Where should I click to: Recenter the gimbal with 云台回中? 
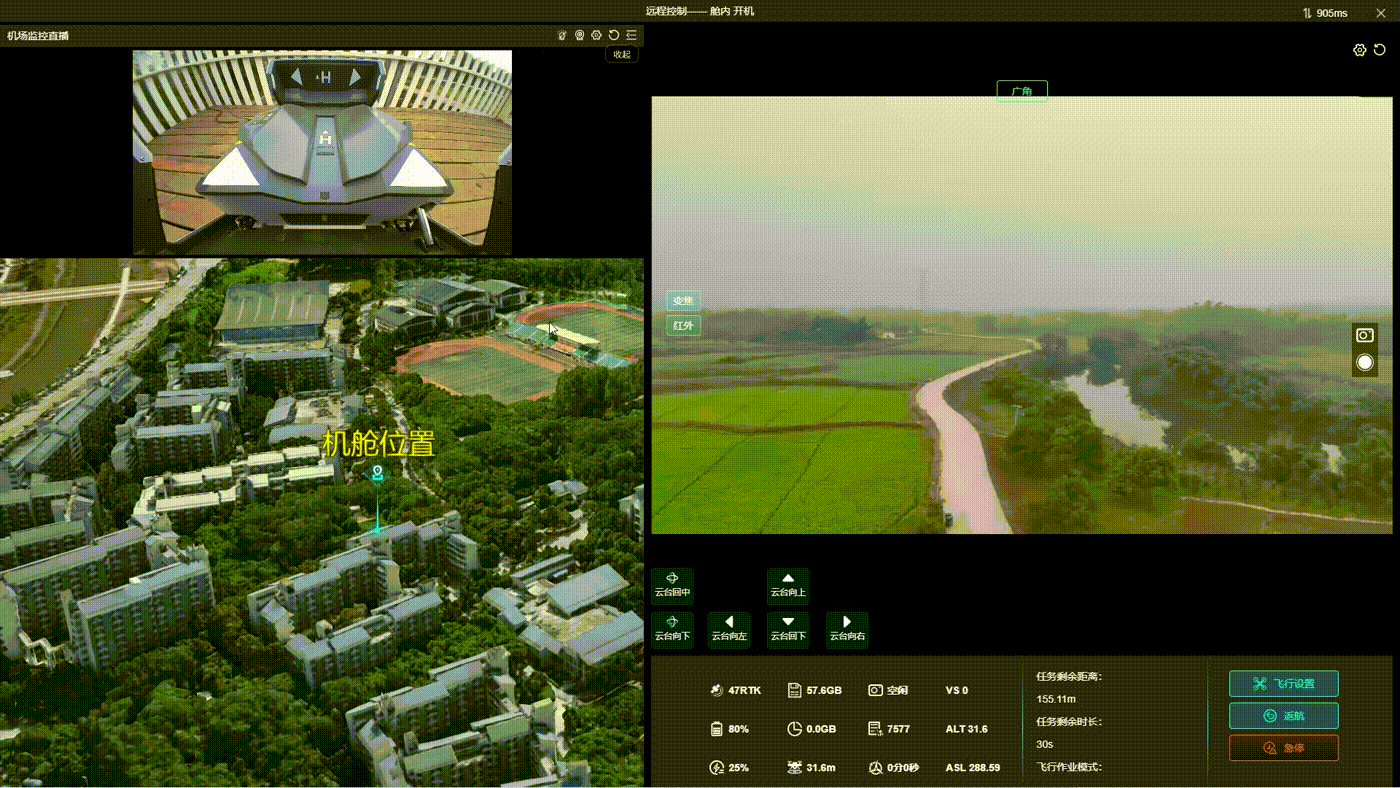point(672,586)
